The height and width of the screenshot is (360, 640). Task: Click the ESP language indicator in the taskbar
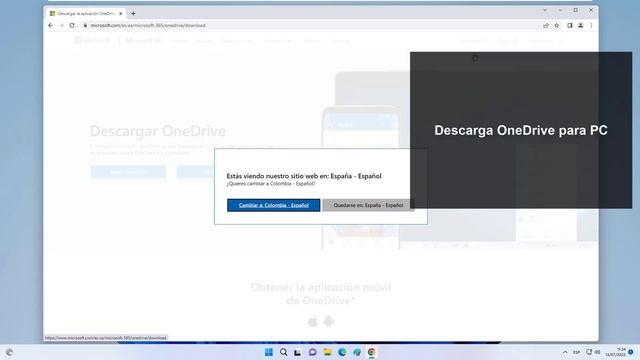pyautogui.click(x=576, y=352)
